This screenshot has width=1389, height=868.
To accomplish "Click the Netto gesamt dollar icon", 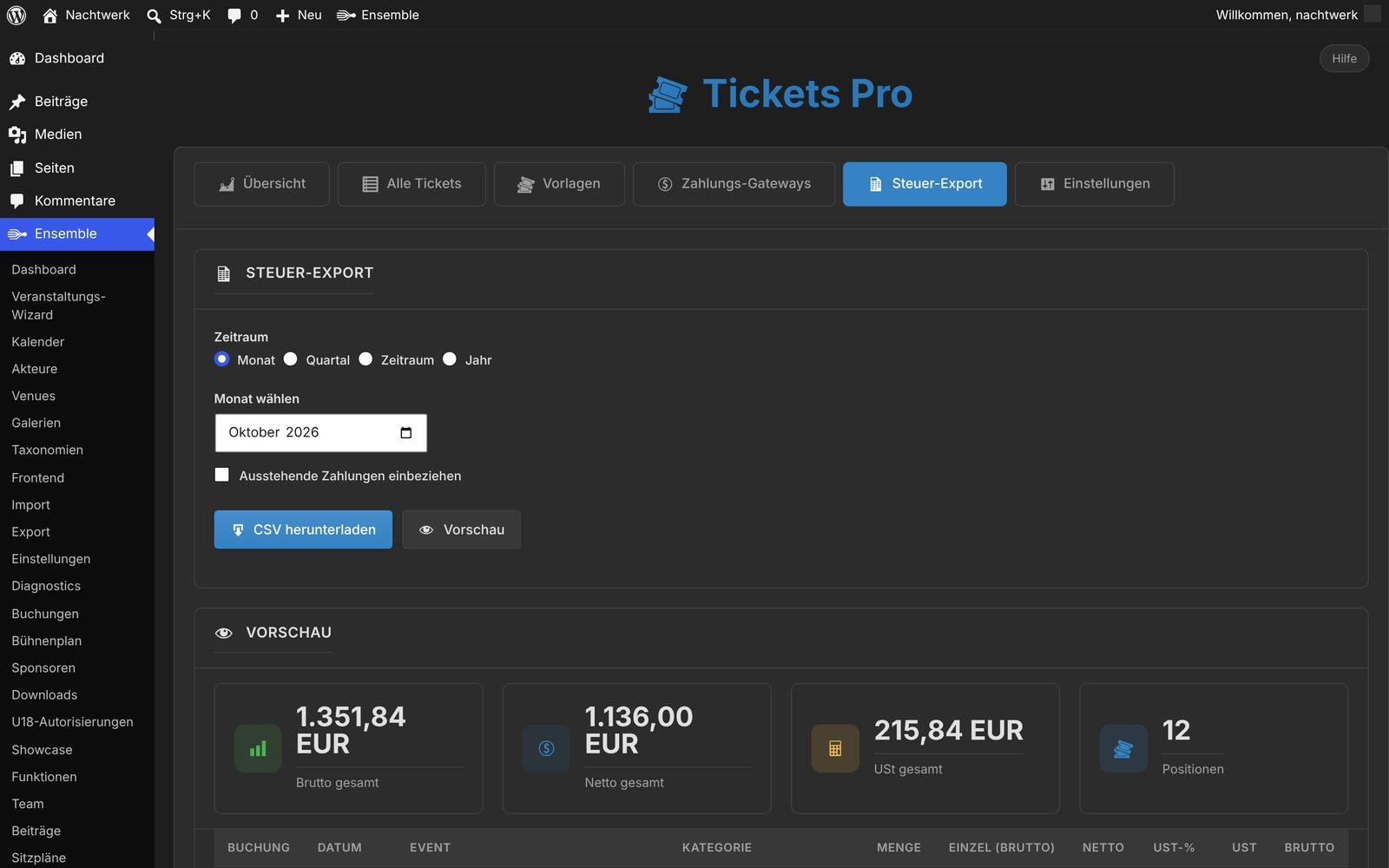I will pyautogui.click(x=546, y=748).
